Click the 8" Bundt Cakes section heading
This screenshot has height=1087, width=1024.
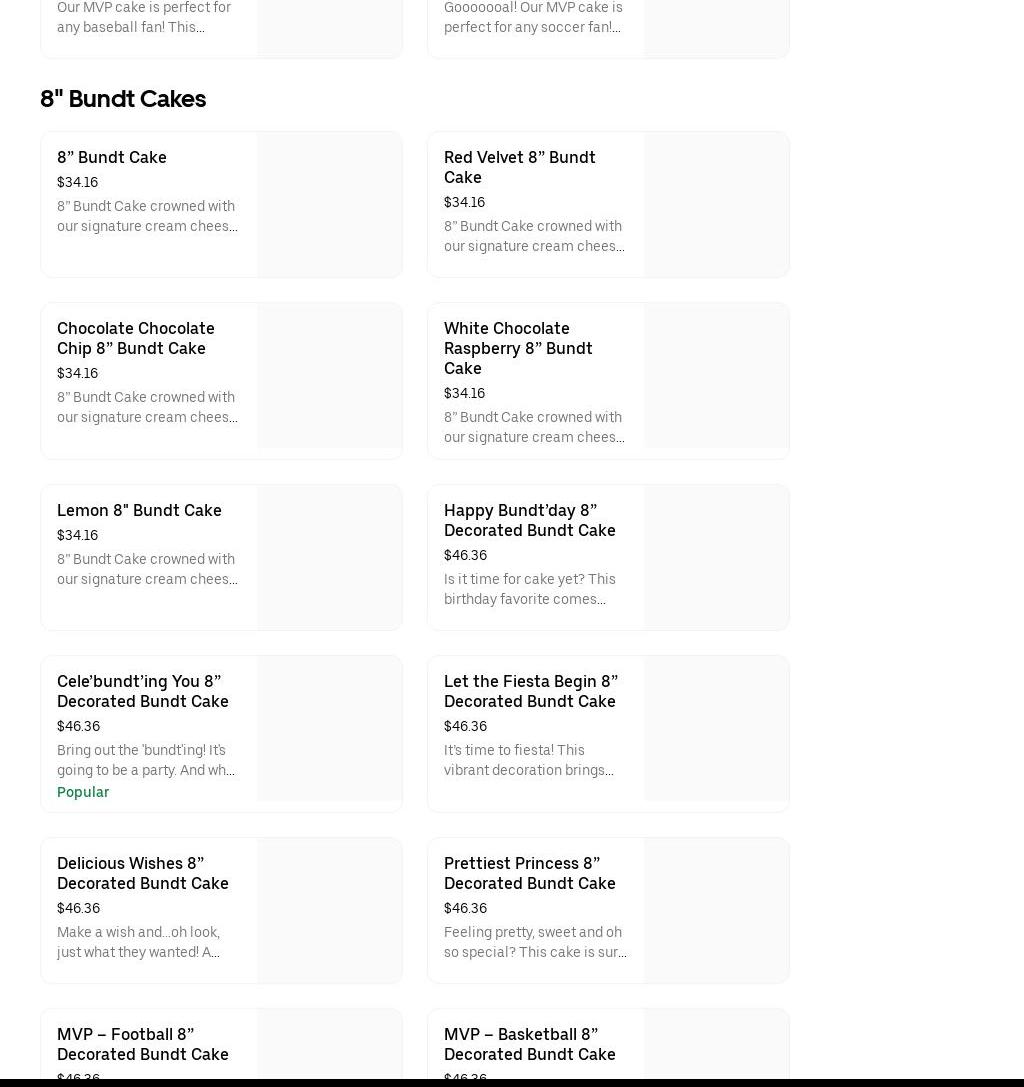[123, 99]
